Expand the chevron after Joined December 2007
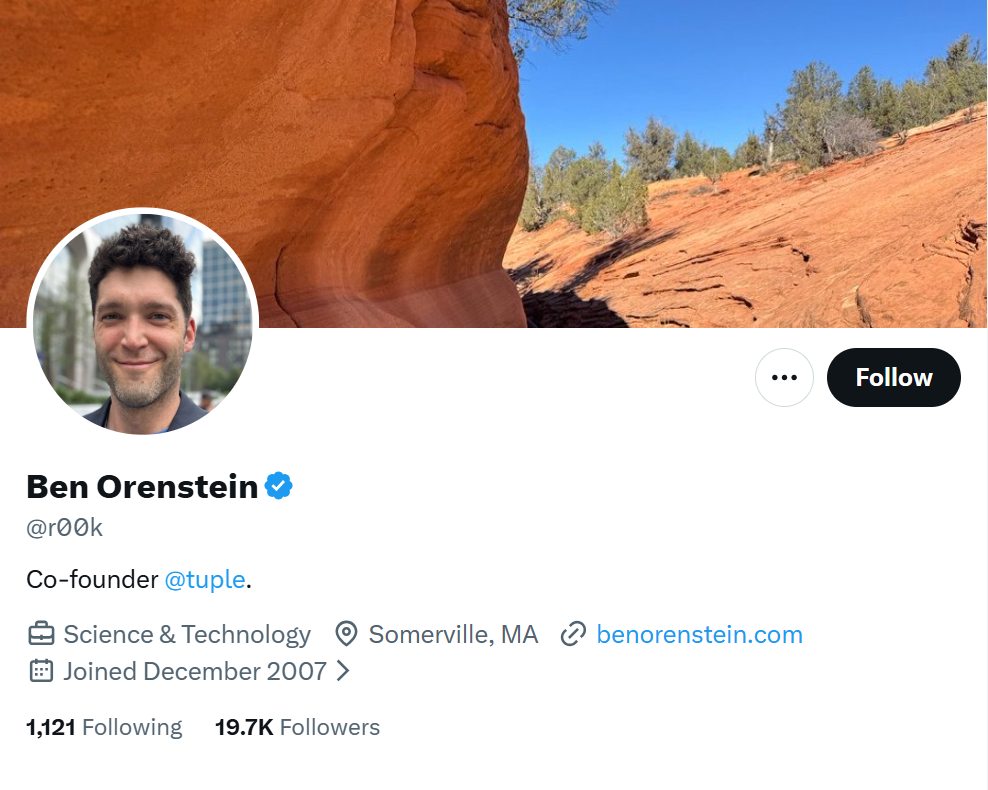The width and height of the screenshot is (988, 790). coord(341,671)
